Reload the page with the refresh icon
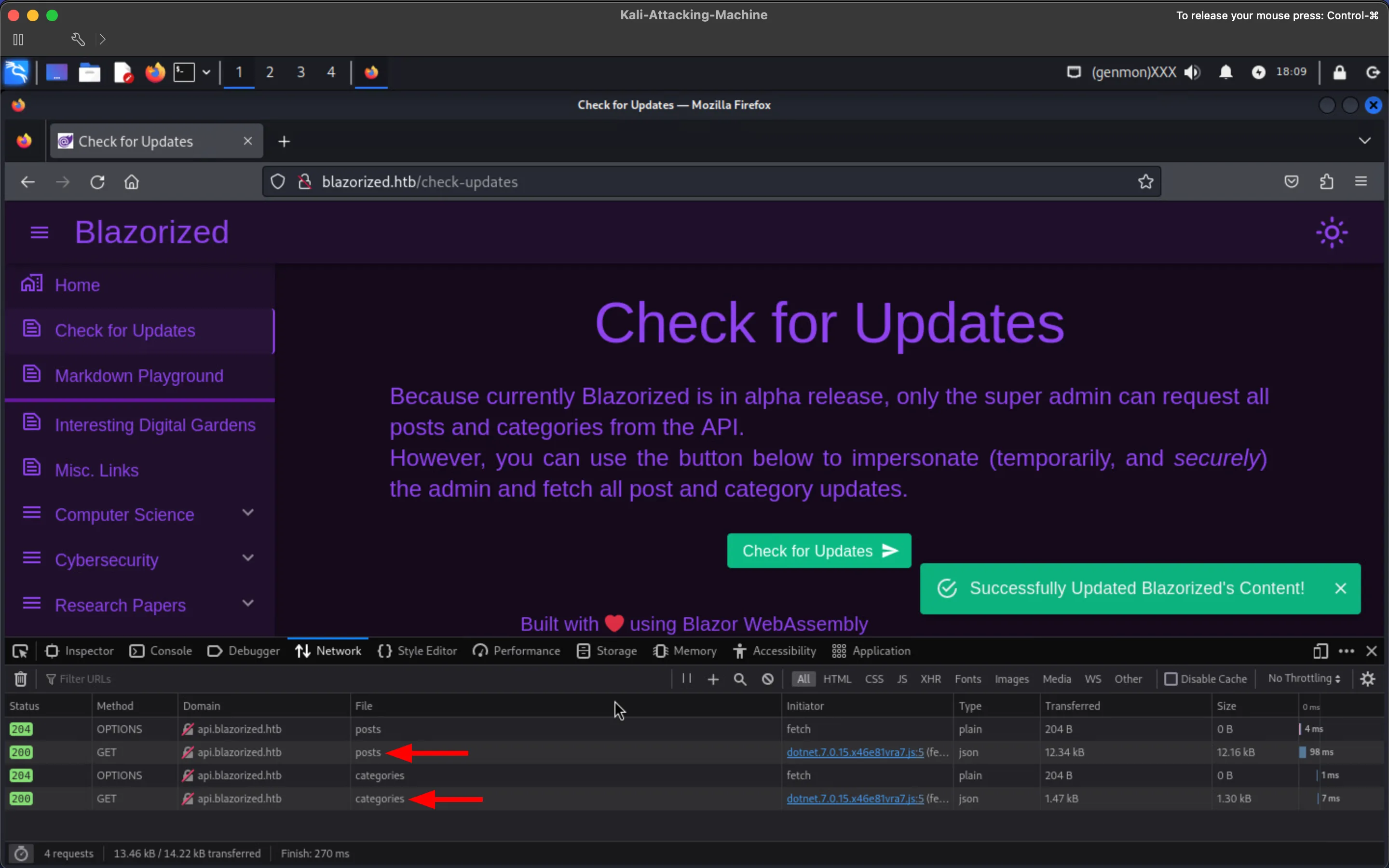1389x868 pixels. 97,182
